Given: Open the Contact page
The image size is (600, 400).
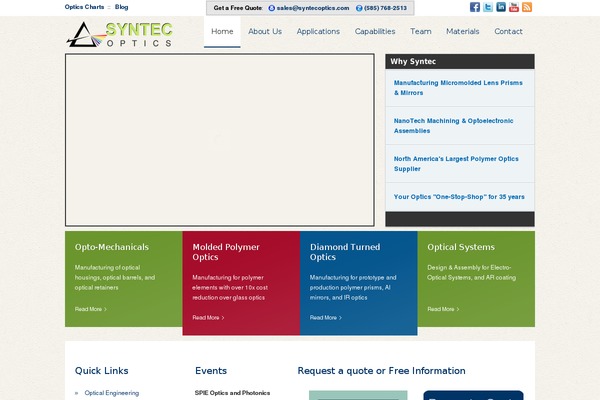Looking at the screenshot, I should [x=508, y=31].
